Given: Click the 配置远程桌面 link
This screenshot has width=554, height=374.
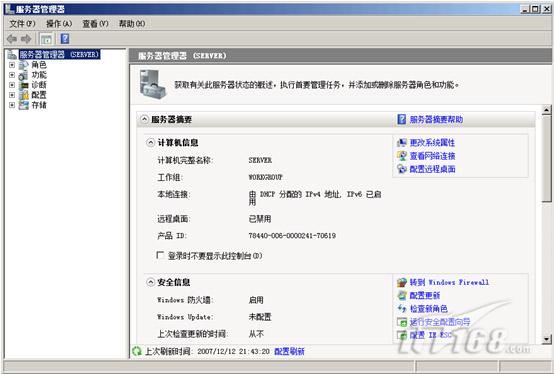Looking at the screenshot, I should tap(432, 169).
